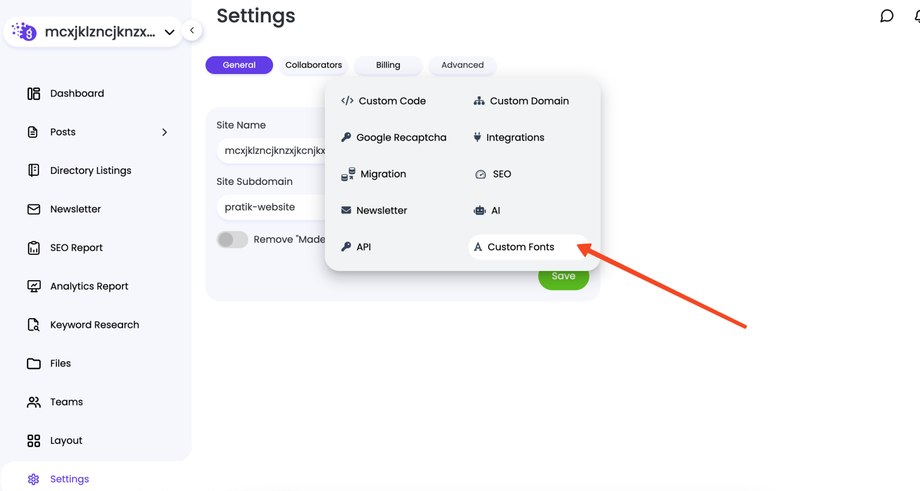Viewport: 920px width, 491px height.
Task: Click the Analytics Report icon
Action: coord(34,286)
